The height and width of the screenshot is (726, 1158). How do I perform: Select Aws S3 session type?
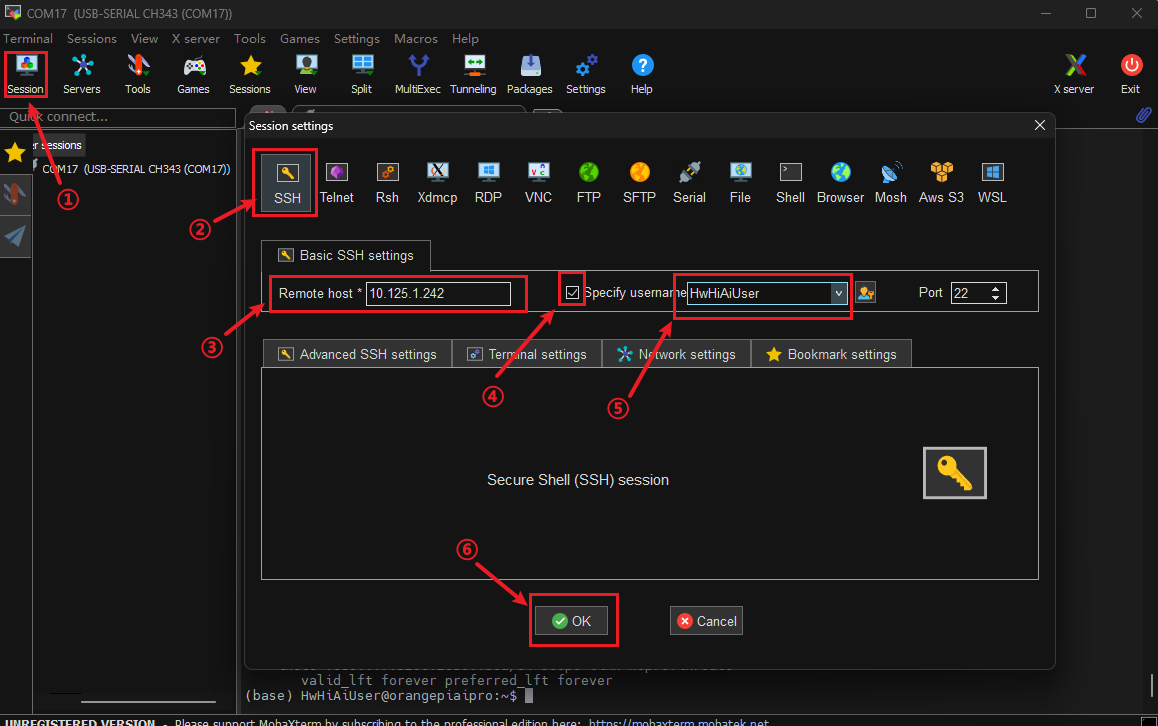[941, 183]
